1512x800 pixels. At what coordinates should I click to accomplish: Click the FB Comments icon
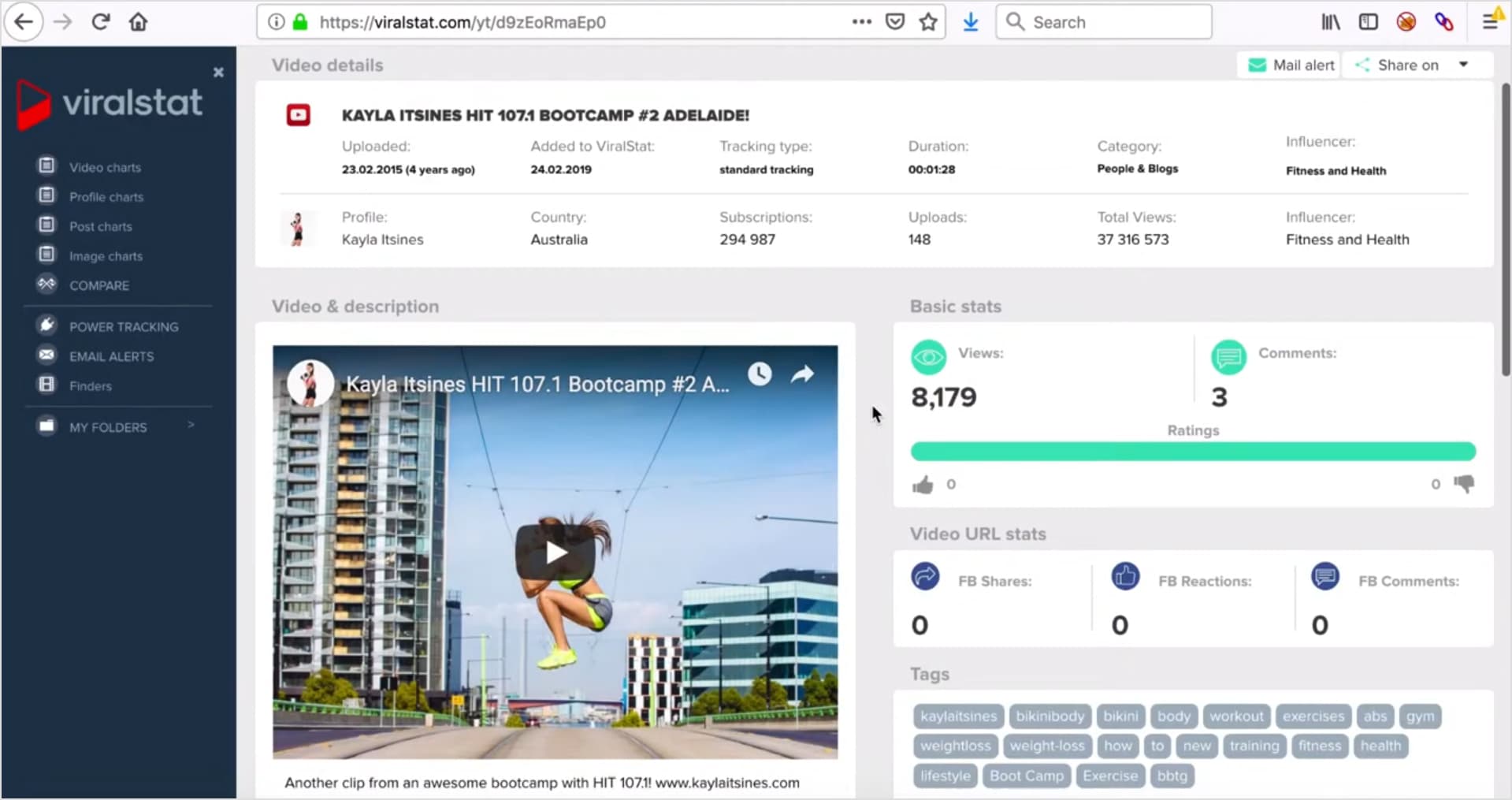pyautogui.click(x=1325, y=577)
